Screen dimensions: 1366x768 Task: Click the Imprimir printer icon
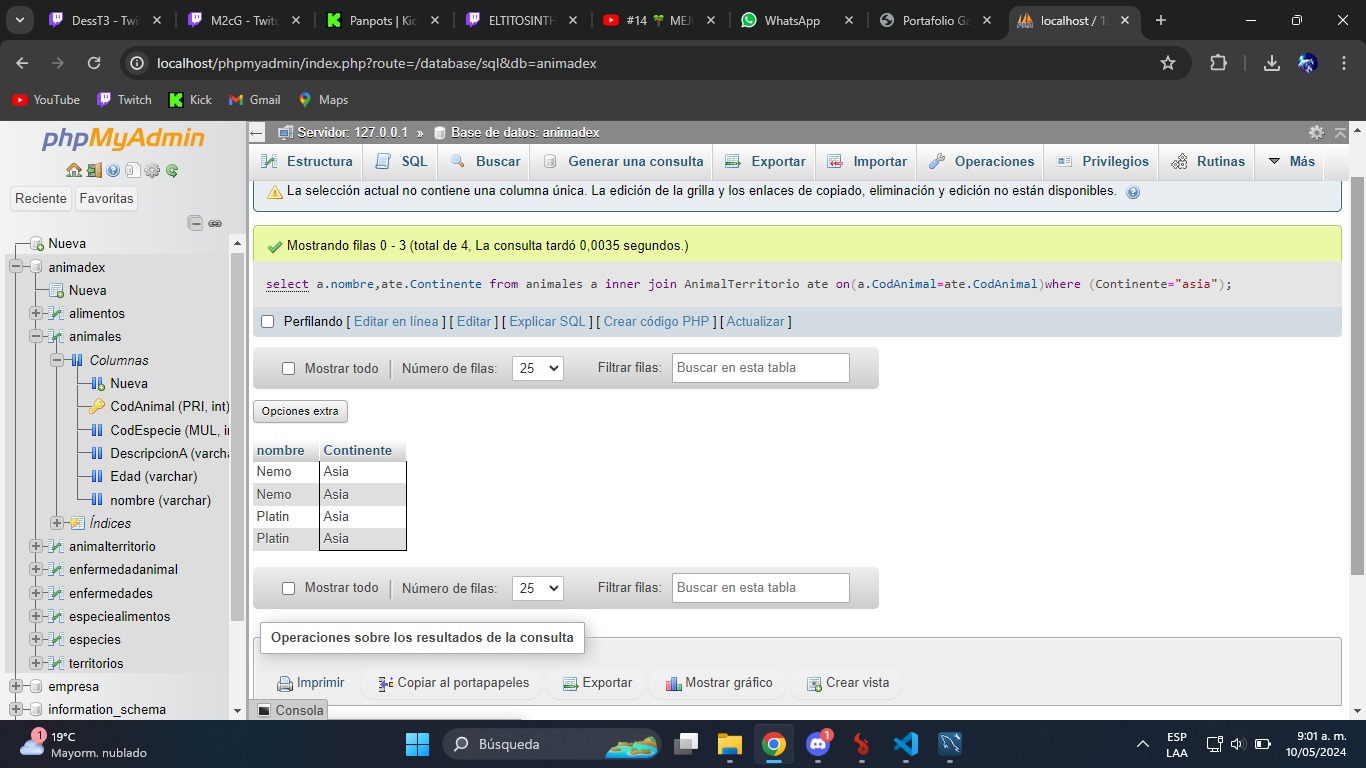[x=285, y=683]
